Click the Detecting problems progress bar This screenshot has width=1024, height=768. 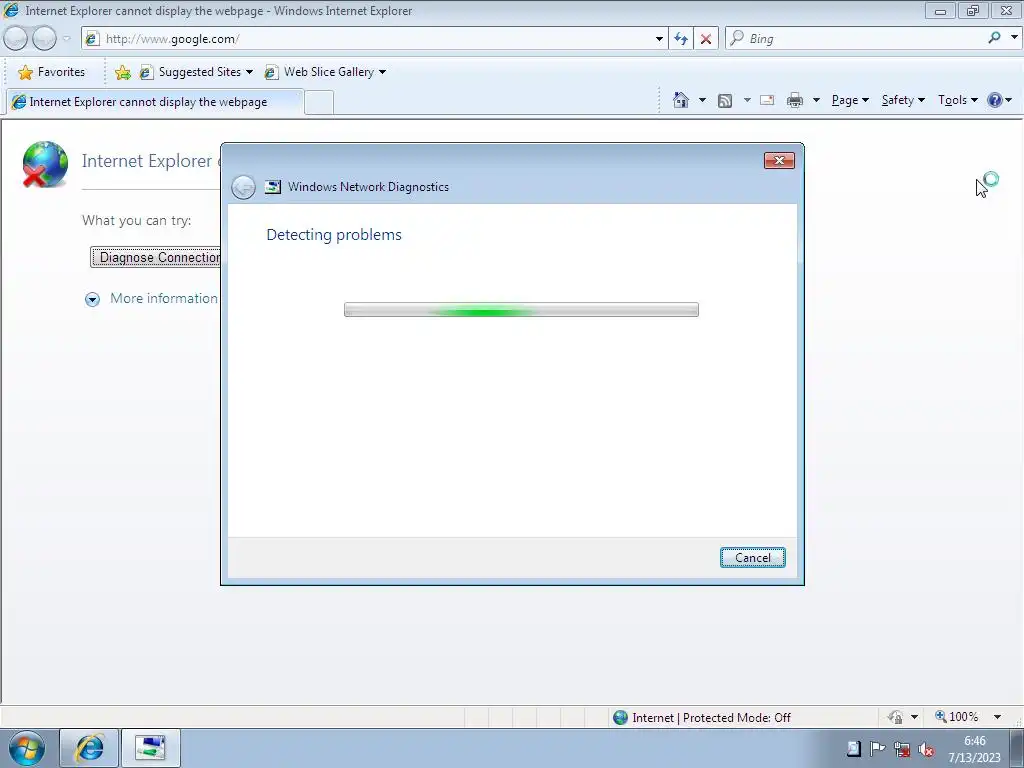click(521, 310)
